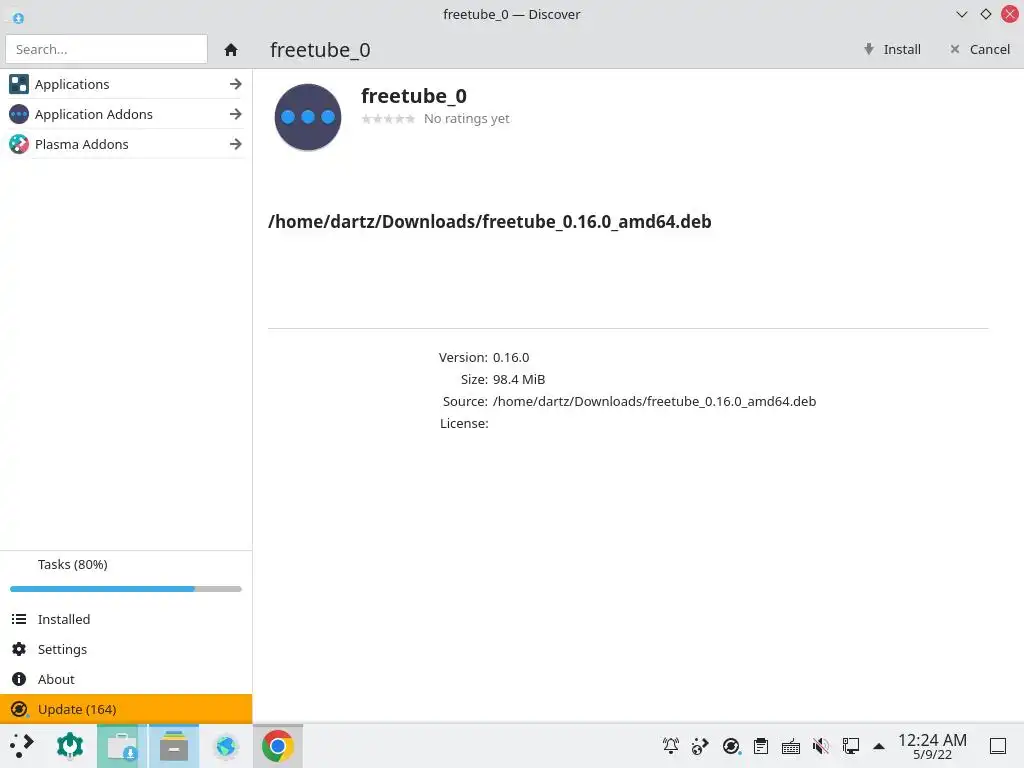Viewport: 1024px width, 768px height.
Task: Click the network display tray icon
Action: (851, 746)
